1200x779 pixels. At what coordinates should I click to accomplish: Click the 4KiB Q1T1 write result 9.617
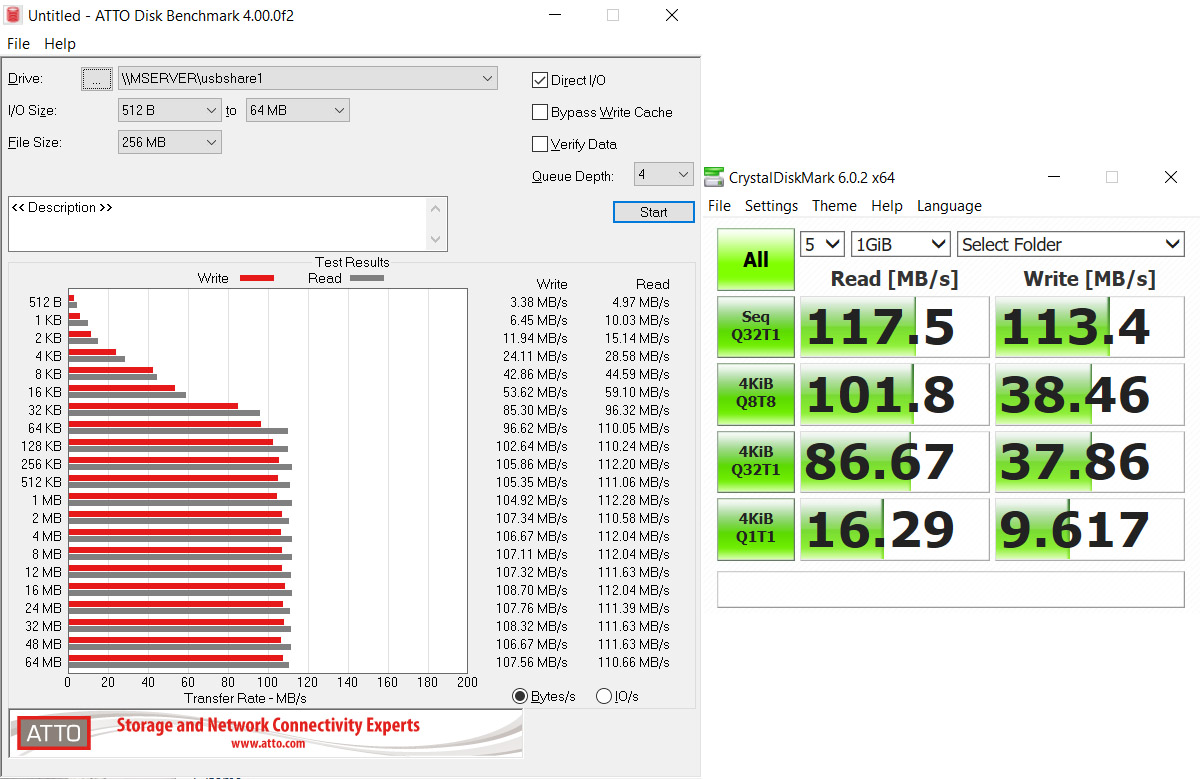[x=1090, y=529]
